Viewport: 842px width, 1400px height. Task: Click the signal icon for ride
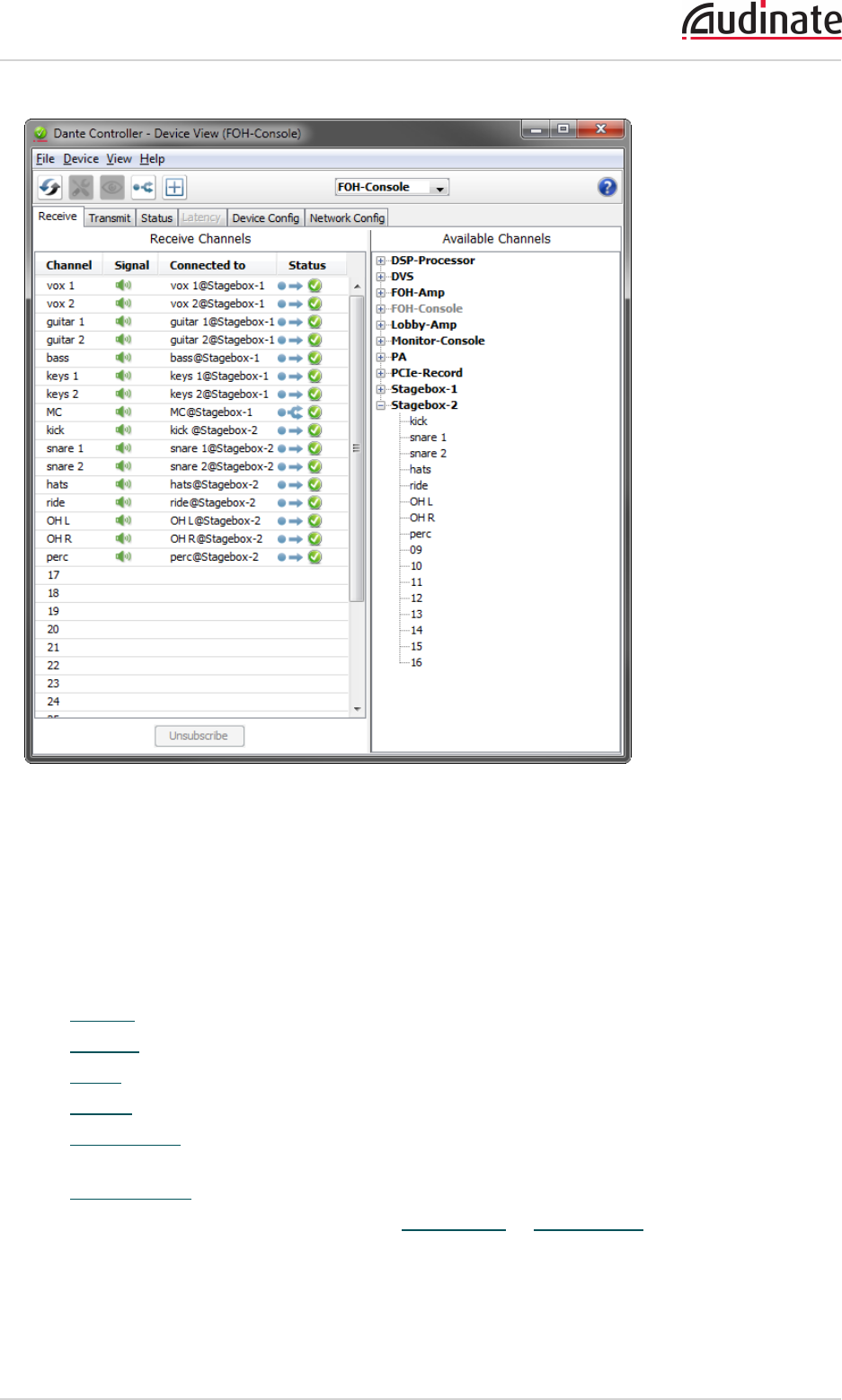[123, 503]
